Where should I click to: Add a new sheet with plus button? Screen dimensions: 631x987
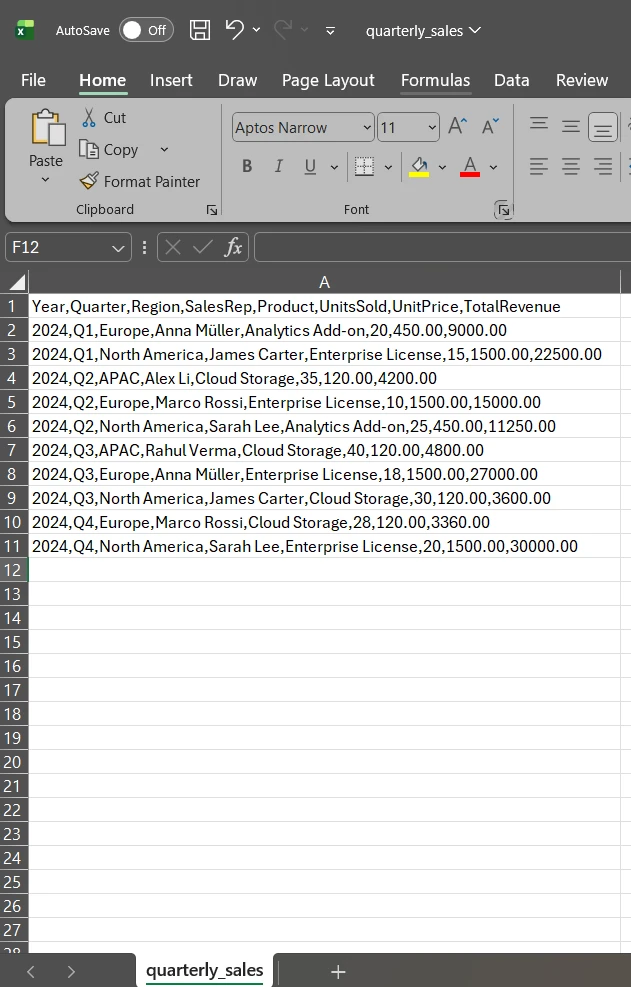point(338,971)
